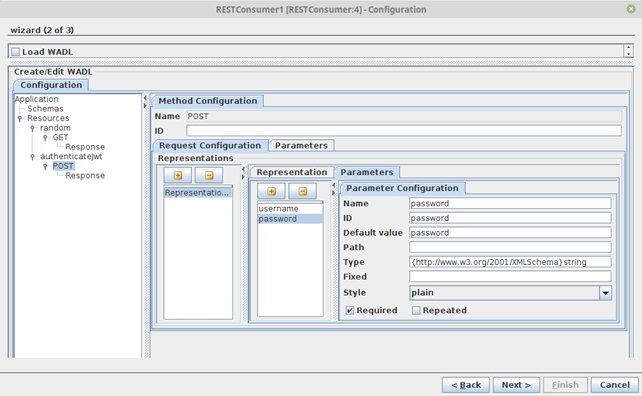Collapse the authenticateJwt tree node
This screenshot has height=396, width=642.
pos(32,156)
